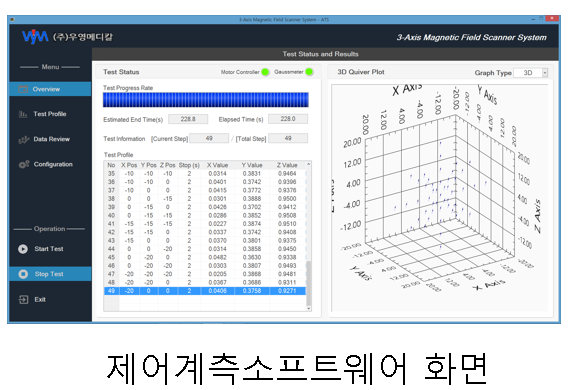Click the 3D quiver plot area
The height and width of the screenshot is (390, 572).
click(x=440, y=198)
